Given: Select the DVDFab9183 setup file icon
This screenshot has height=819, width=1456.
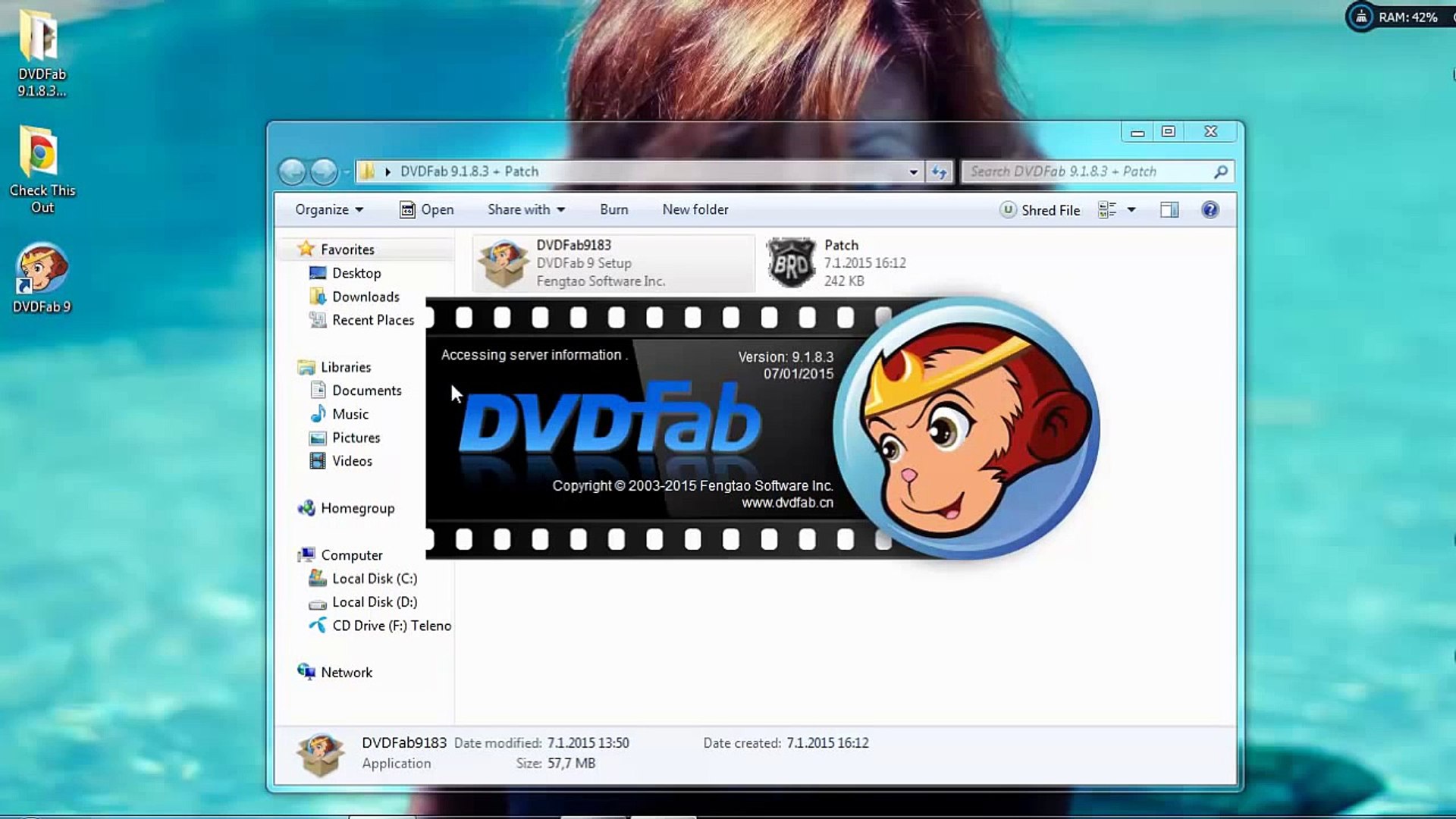Looking at the screenshot, I should coord(503,263).
